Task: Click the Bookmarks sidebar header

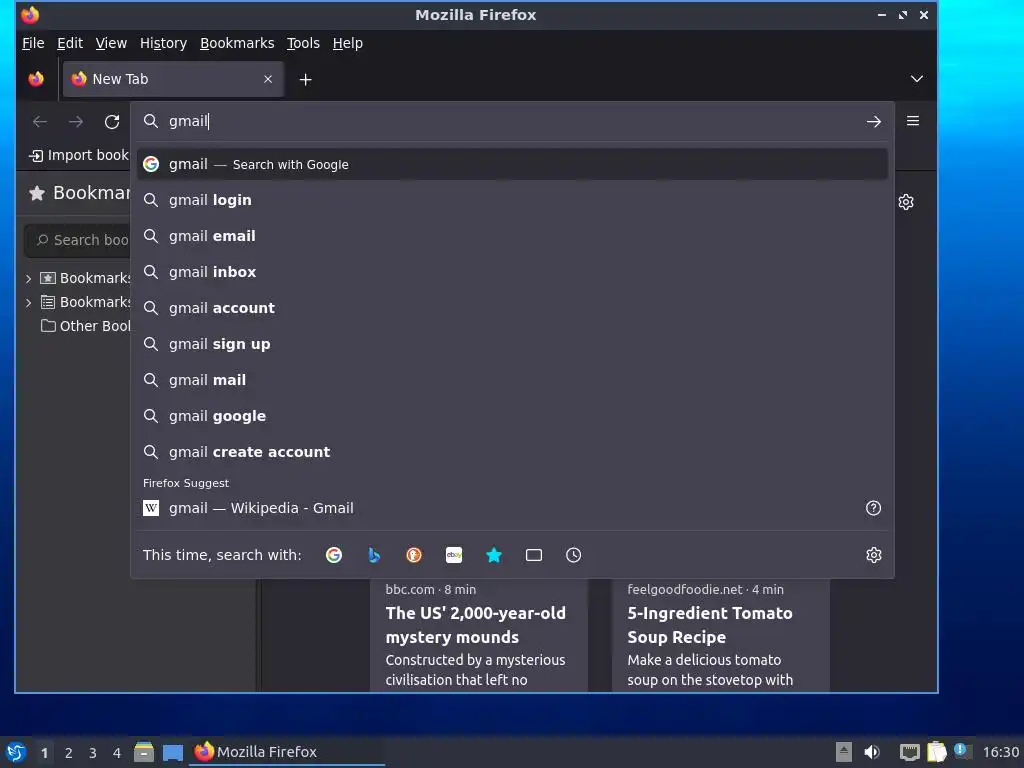Action: (x=78, y=193)
